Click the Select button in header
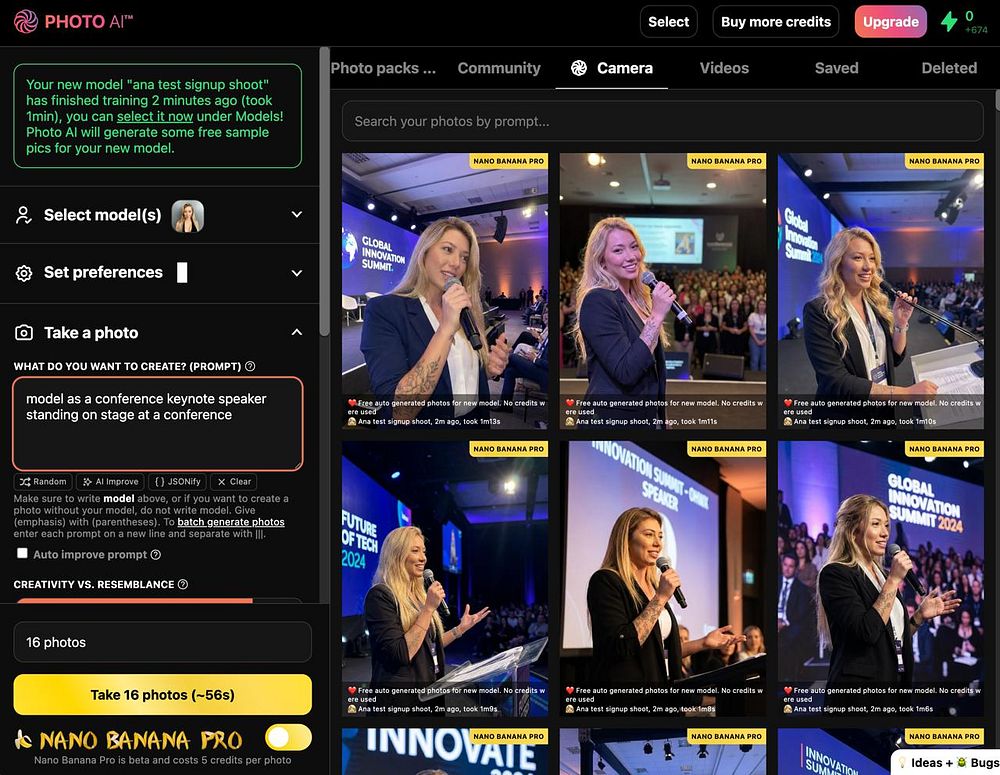This screenshot has width=1000, height=775. click(668, 22)
